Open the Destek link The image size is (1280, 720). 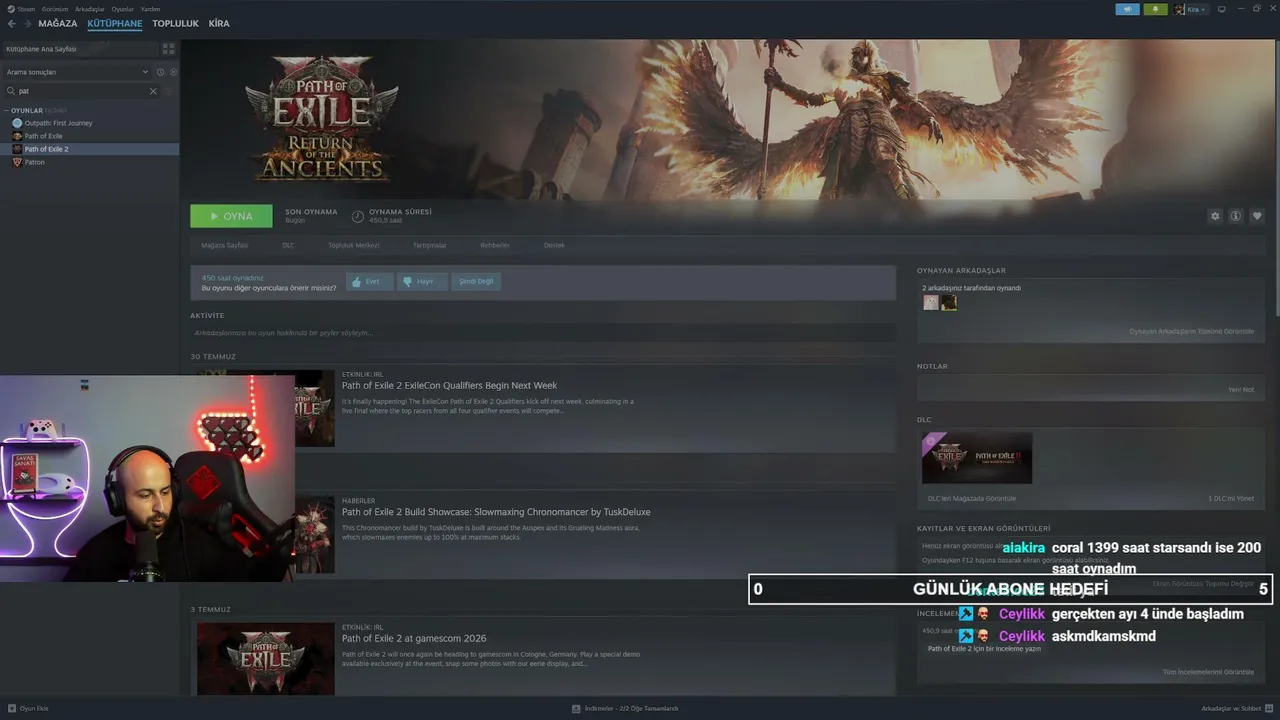click(554, 245)
